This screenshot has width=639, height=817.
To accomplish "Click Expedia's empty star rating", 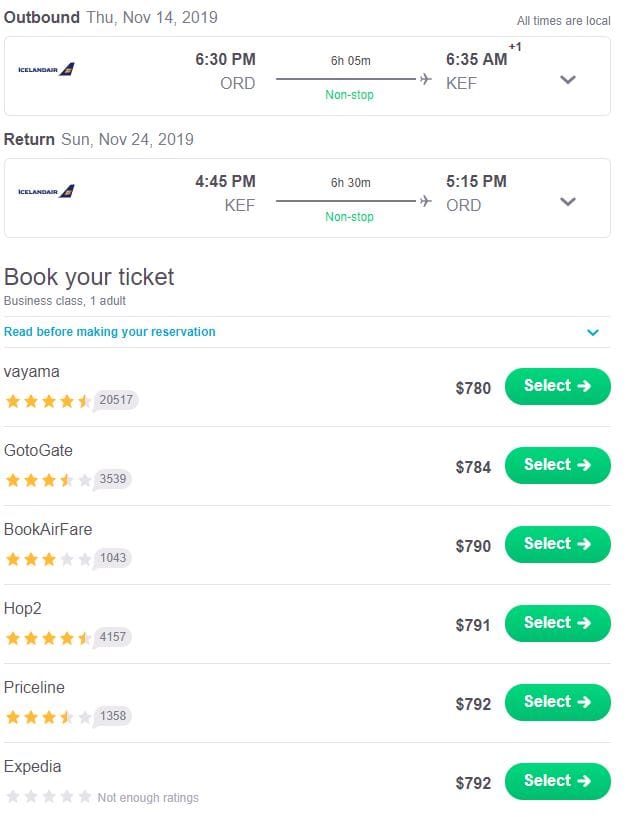I will click(x=48, y=797).
